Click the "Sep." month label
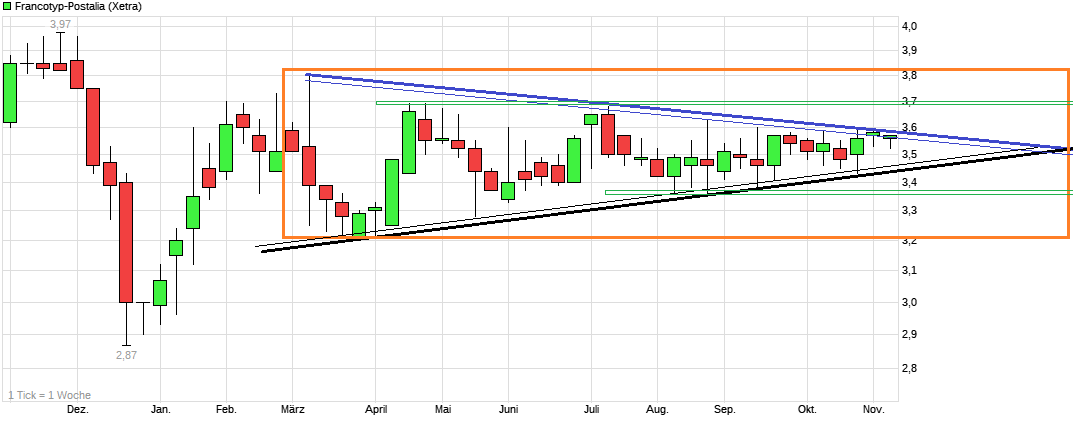The height and width of the screenshot is (423, 1073). click(x=725, y=409)
